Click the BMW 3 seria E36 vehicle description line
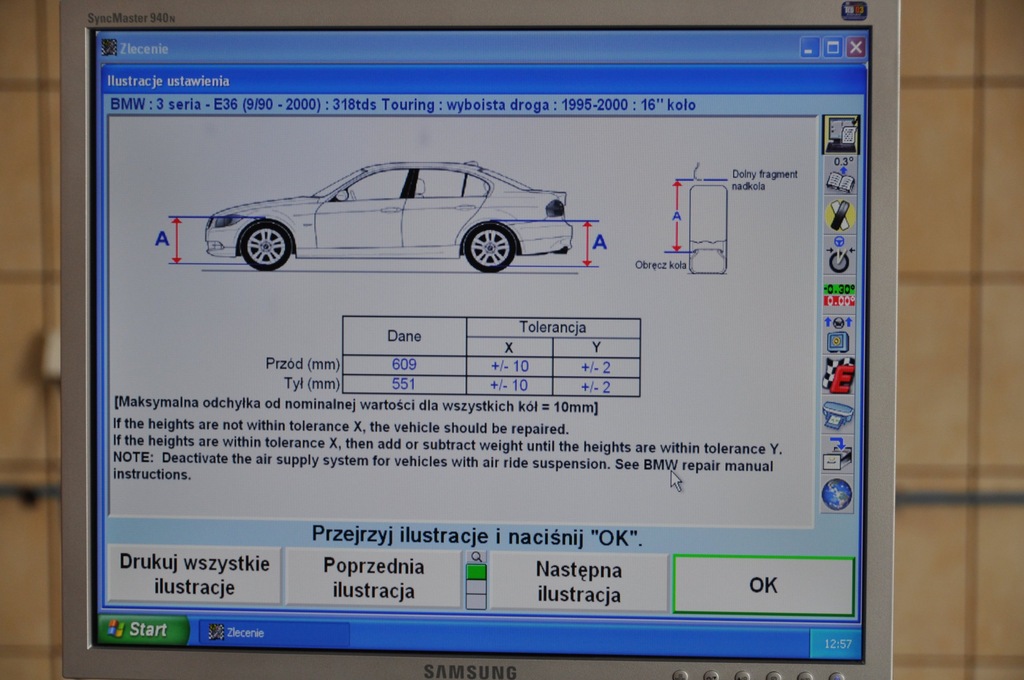 point(402,105)
